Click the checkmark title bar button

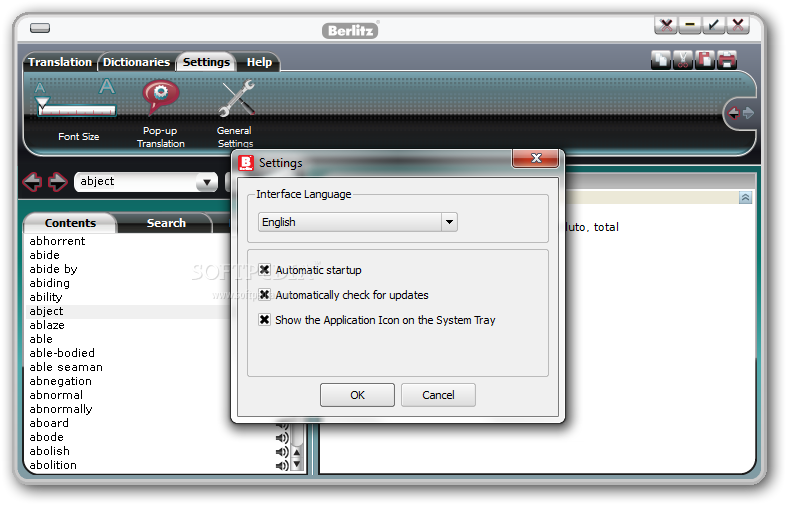pyautogui.click(x=714, y=25)
